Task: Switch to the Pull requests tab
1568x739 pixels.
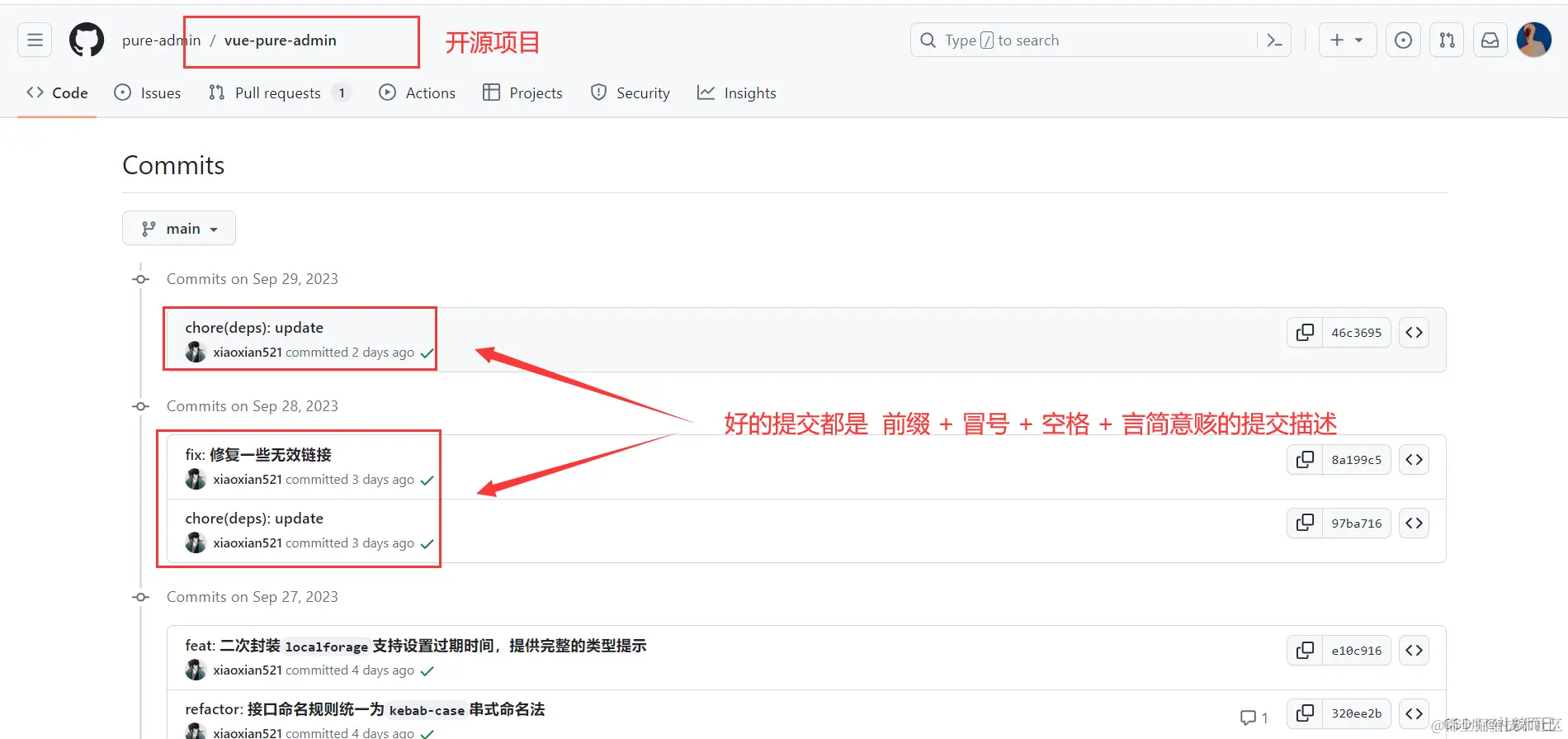Action: (x=279, y=92)
